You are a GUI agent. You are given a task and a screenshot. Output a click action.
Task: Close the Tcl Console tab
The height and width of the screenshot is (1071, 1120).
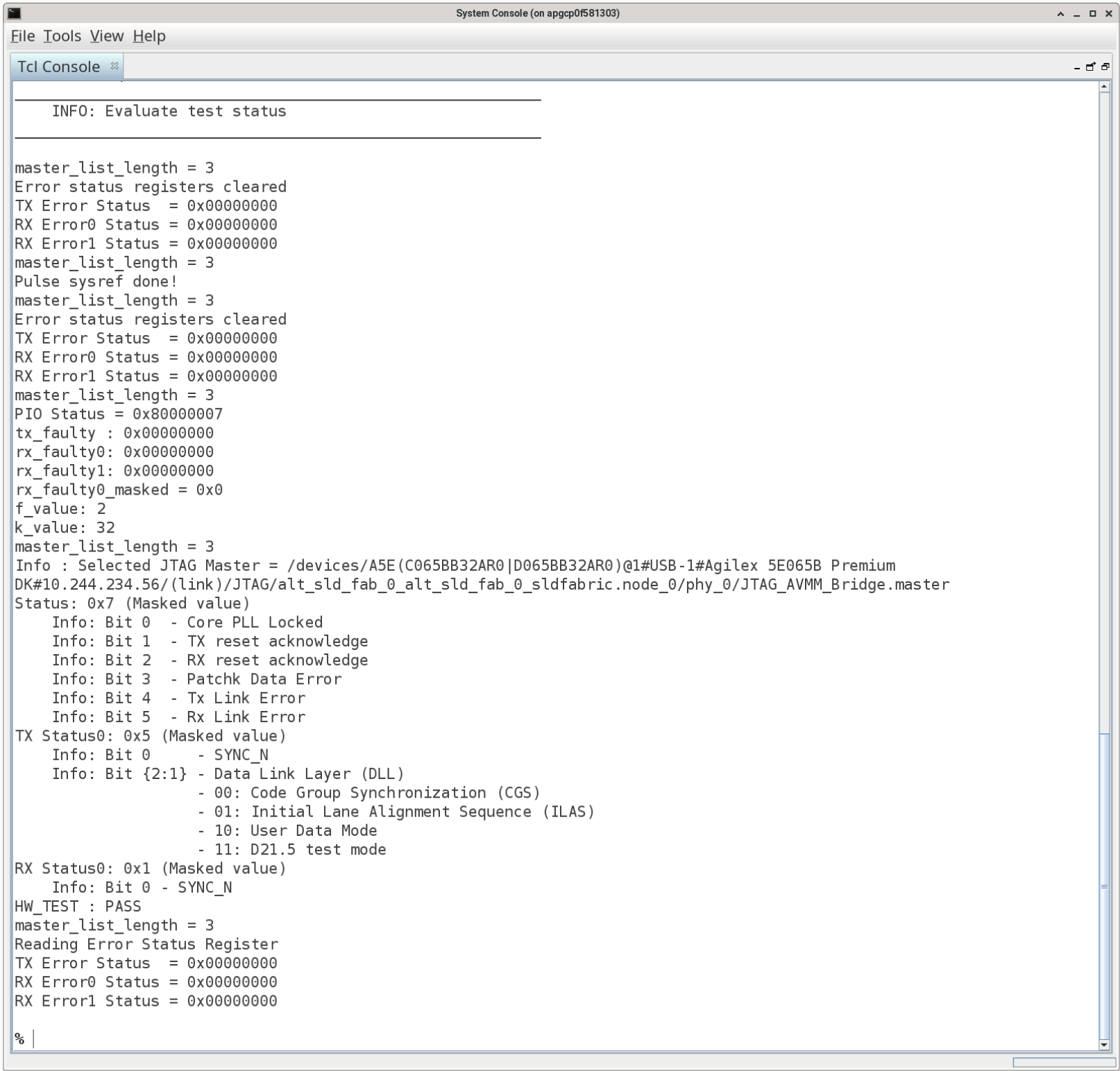114,66
